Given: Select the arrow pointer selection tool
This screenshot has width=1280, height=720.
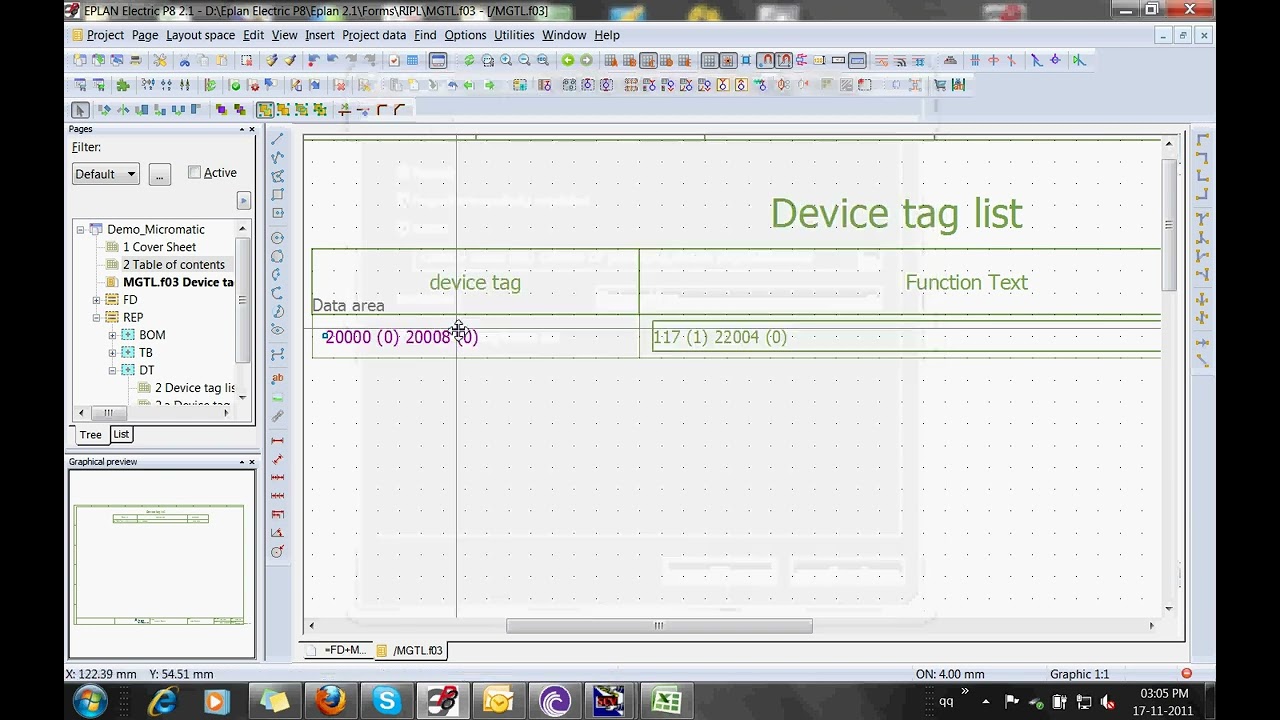Looking at the screenshot, I should pos(80,109).
